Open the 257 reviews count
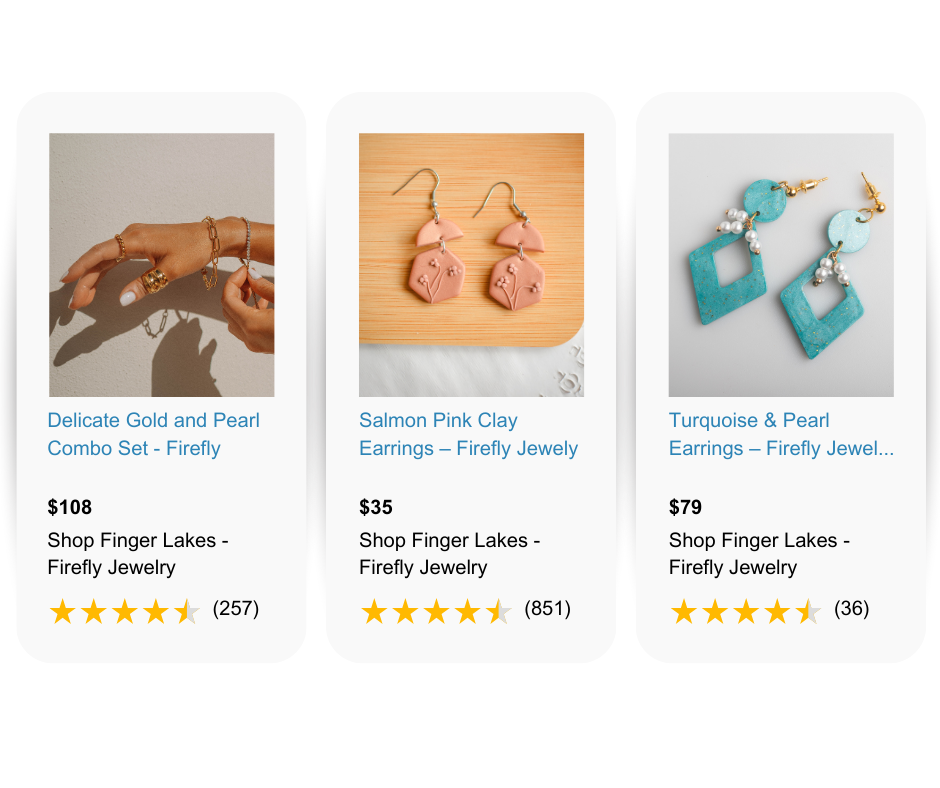Screen dimensions: 940x788 (236, 608)
